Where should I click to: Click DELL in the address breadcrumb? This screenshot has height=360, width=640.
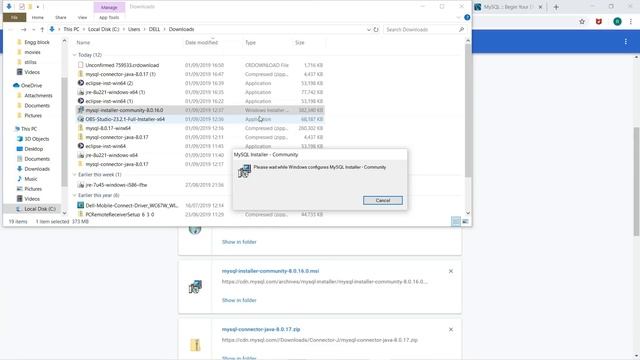[154, 29]
